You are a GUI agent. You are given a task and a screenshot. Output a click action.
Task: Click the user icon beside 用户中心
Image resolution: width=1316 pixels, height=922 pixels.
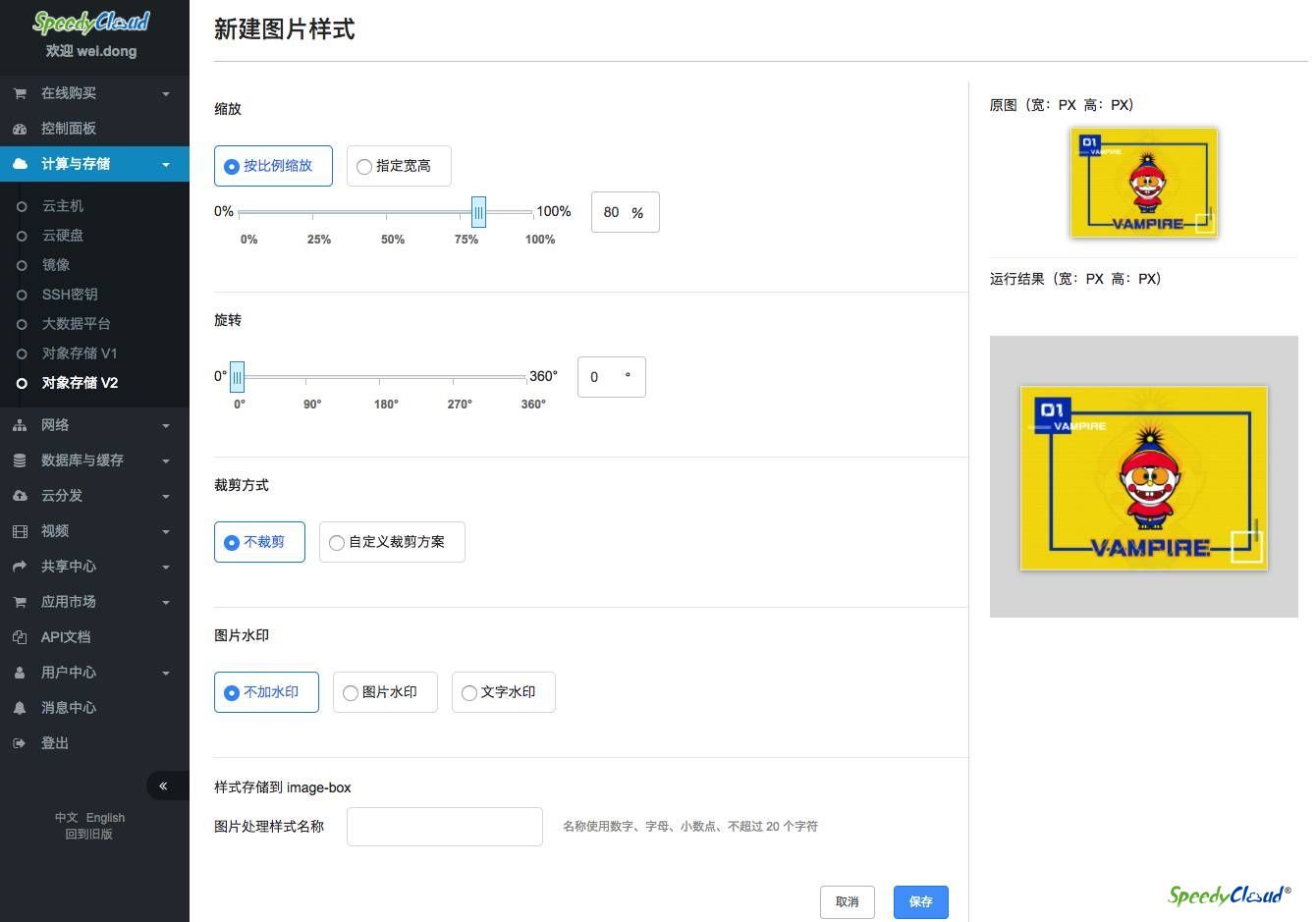coord(20,673)
